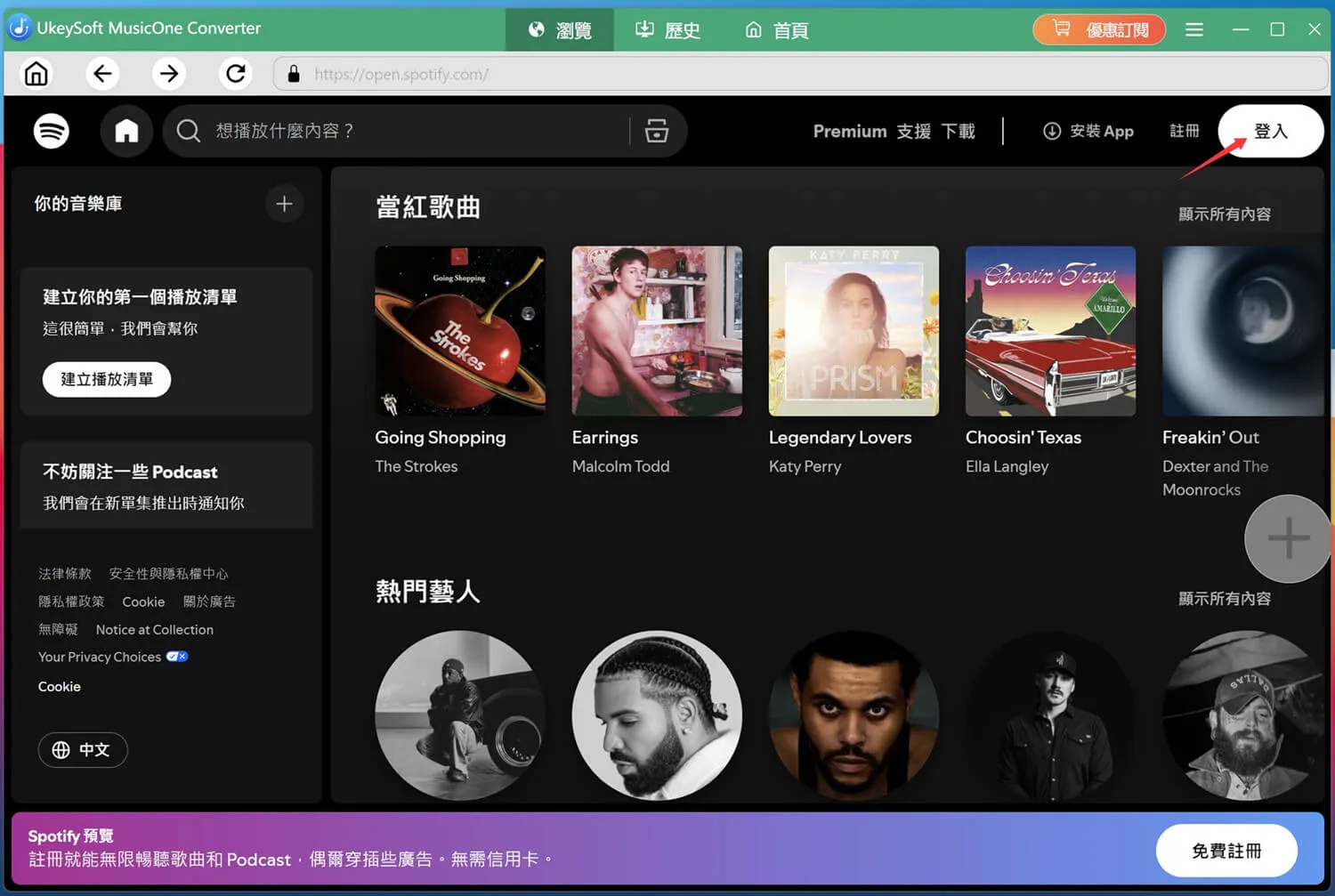
Task: Open the 支援 link
Action: click(913, 132)
